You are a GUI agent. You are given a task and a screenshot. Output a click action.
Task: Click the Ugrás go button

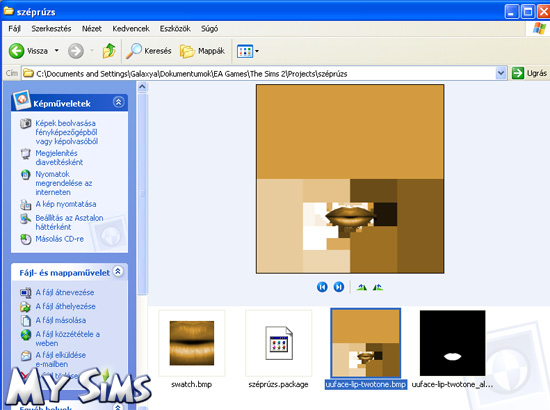pyautogui.click(x=529, y=73)
